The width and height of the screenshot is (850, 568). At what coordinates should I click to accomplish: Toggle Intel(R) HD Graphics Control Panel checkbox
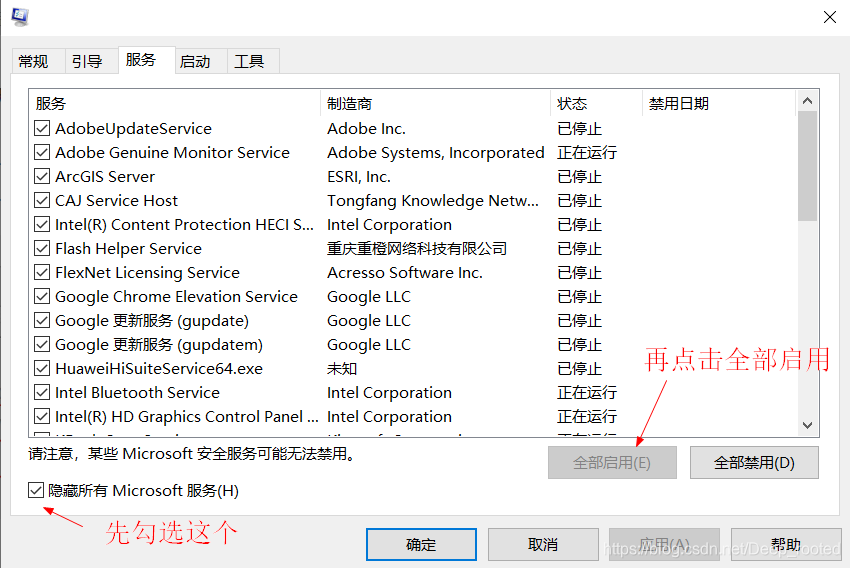click(x=42, y=416)
